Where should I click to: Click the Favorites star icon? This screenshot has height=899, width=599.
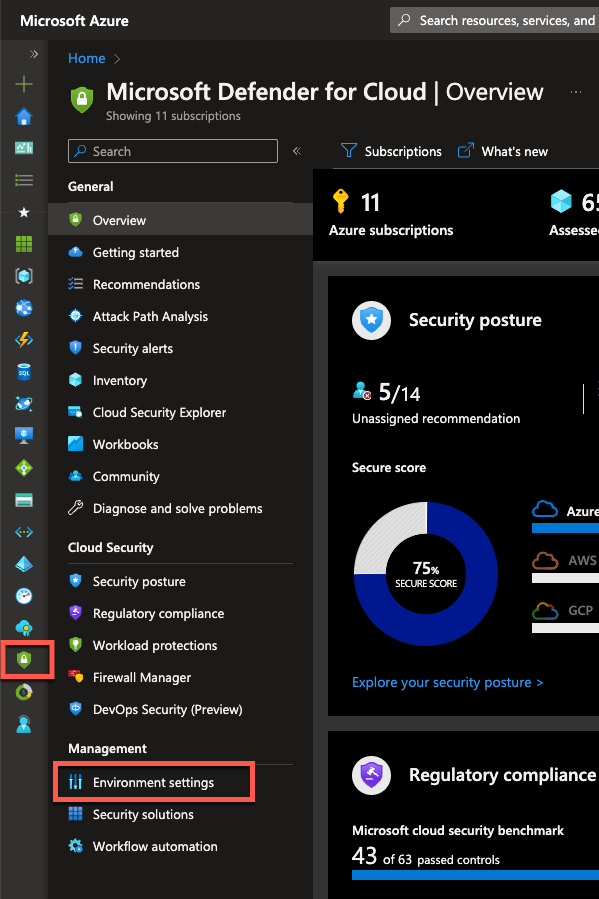[x=24, y=212]
